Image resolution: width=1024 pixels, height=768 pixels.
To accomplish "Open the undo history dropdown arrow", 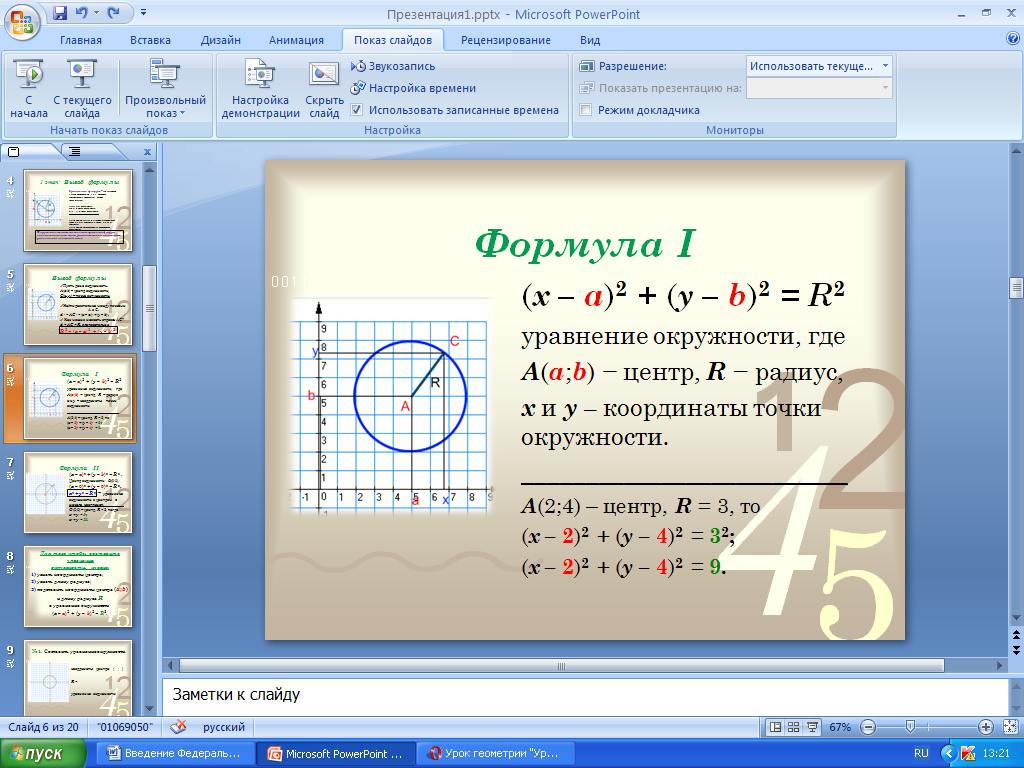I will 96,12.
